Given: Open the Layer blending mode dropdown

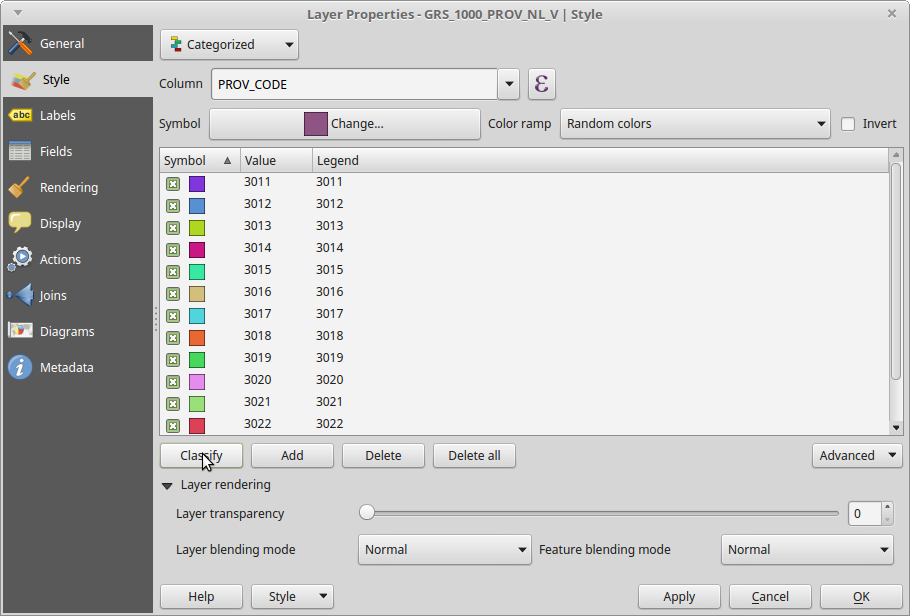Looking at the screenshot, I should tap(444, 549).
